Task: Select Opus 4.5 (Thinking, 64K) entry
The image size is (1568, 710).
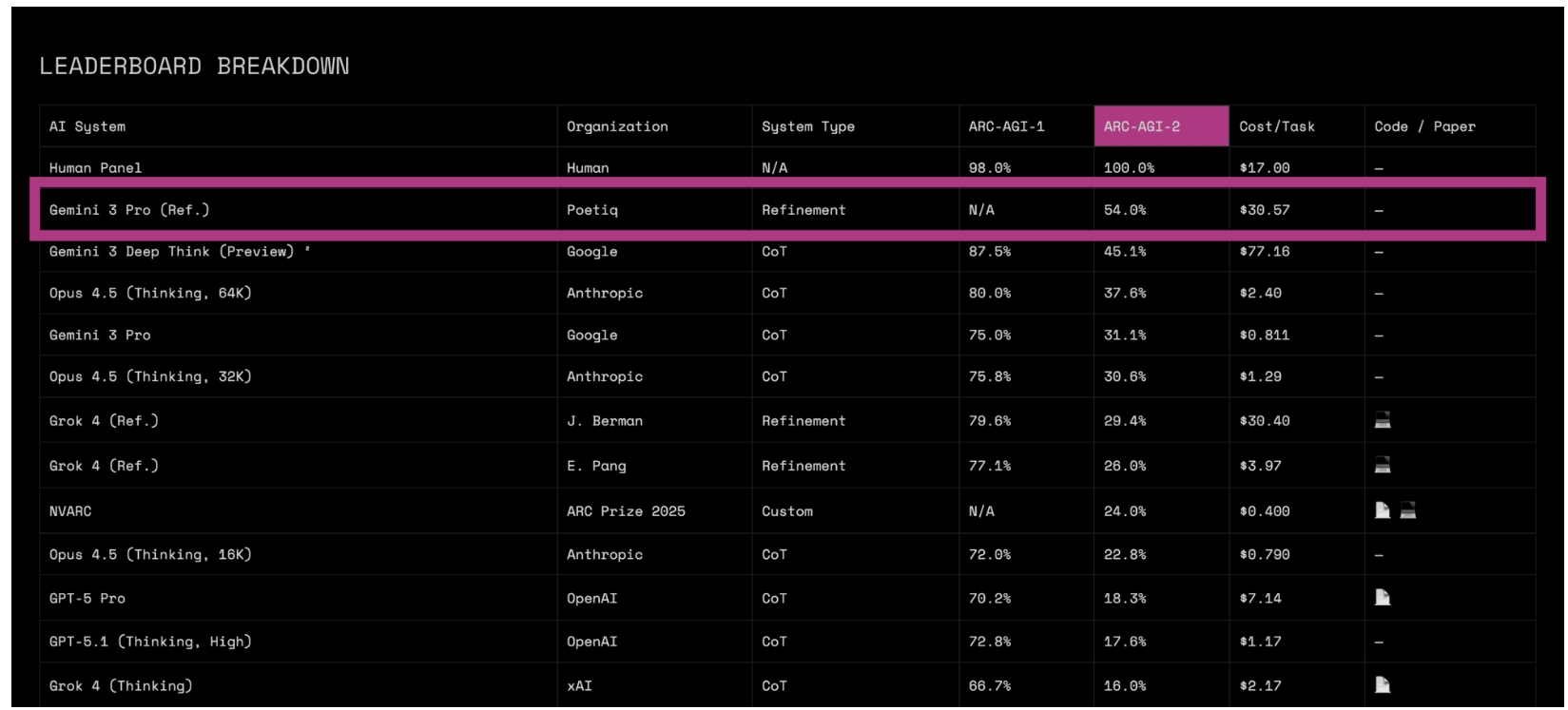Action: 150,294
